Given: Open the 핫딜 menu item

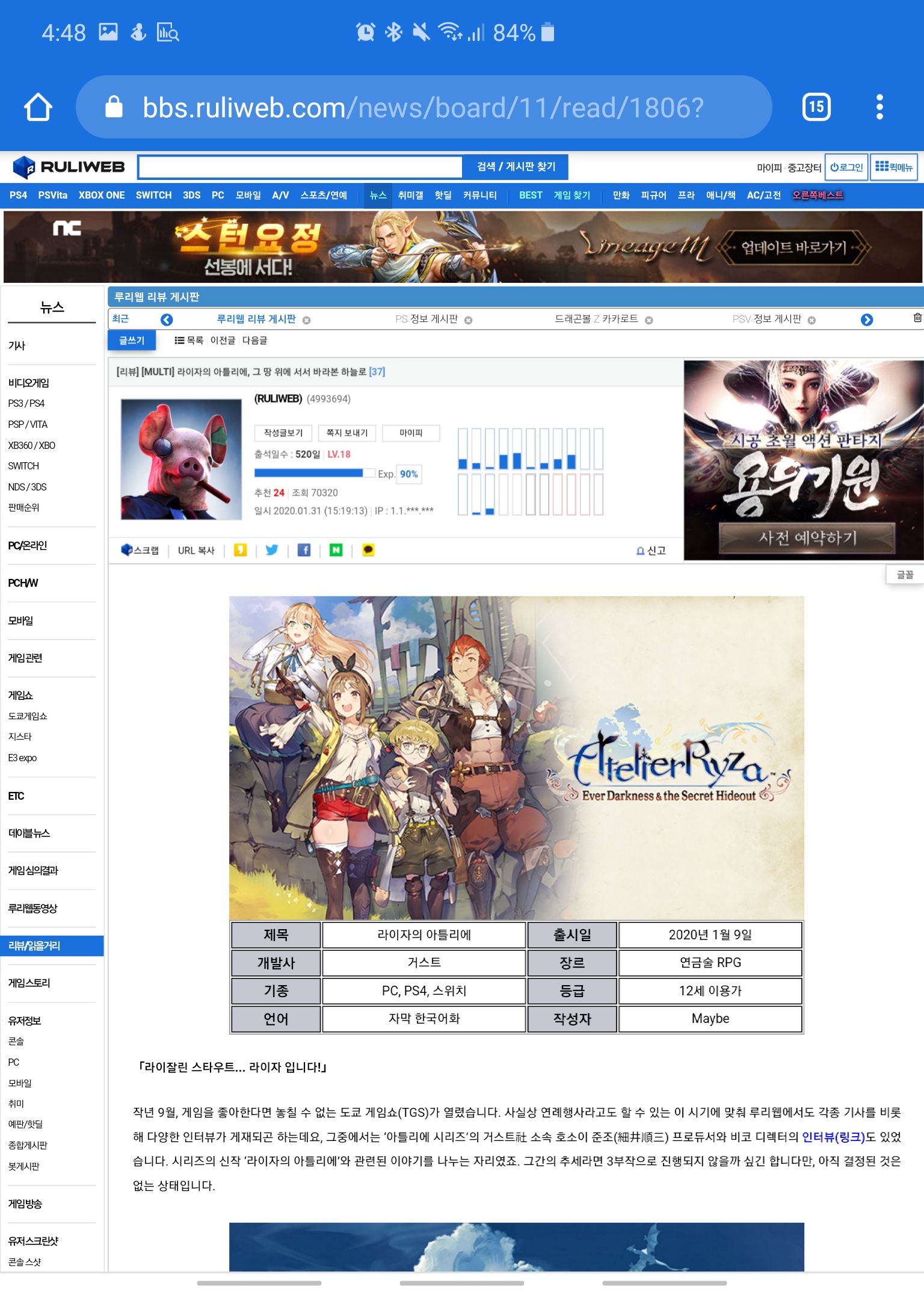Looking at the screenshot, I should point(443,196).
